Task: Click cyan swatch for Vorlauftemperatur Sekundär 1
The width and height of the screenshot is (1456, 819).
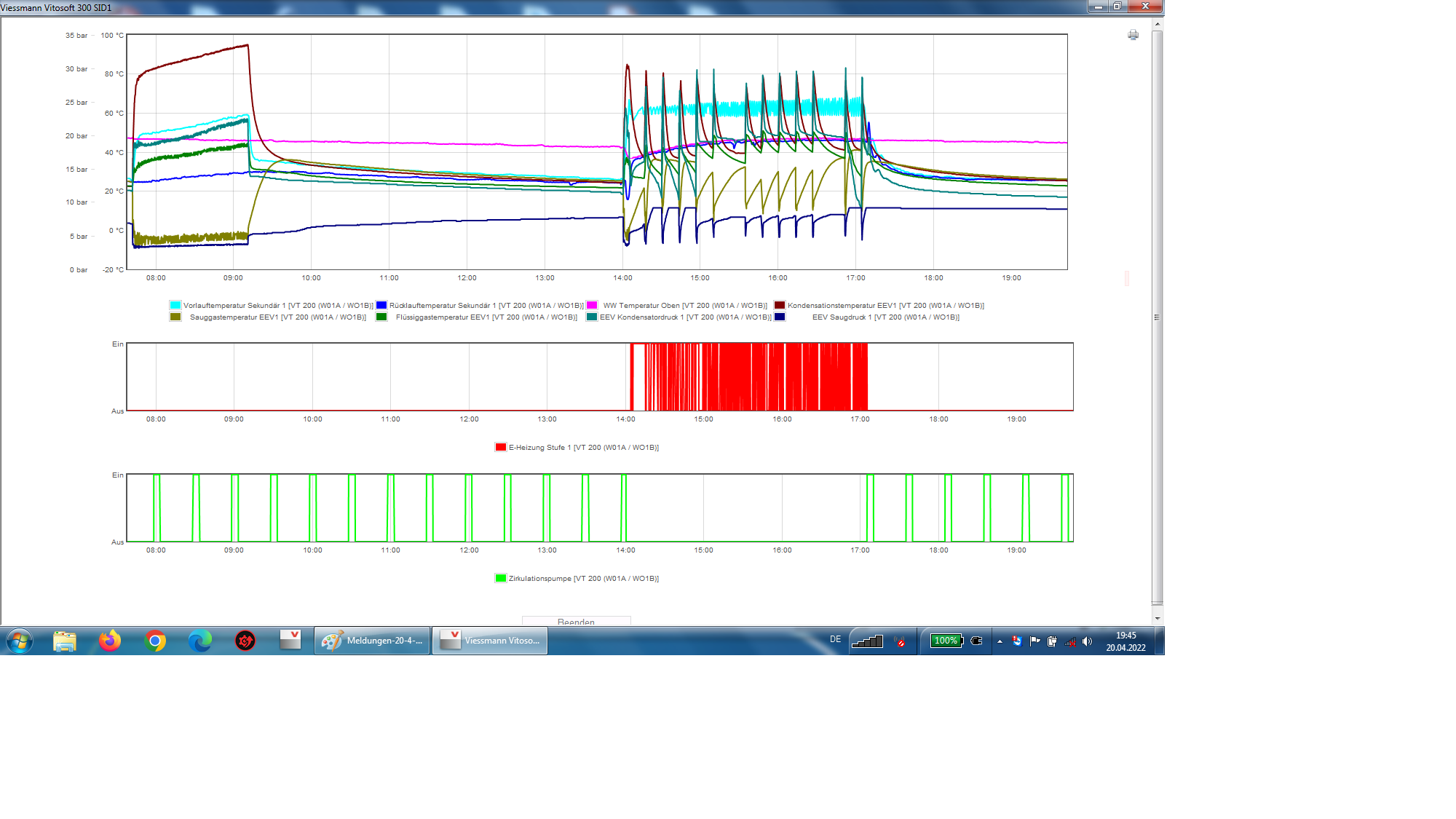Action: coord(175,305)
